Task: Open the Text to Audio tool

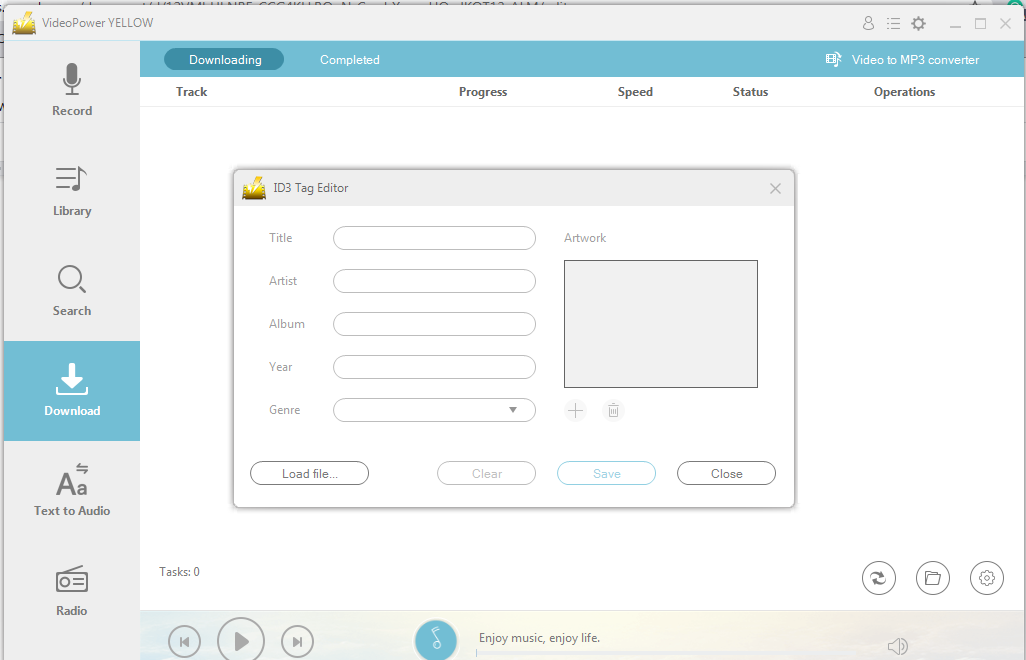Action: [x=71, y=490]
